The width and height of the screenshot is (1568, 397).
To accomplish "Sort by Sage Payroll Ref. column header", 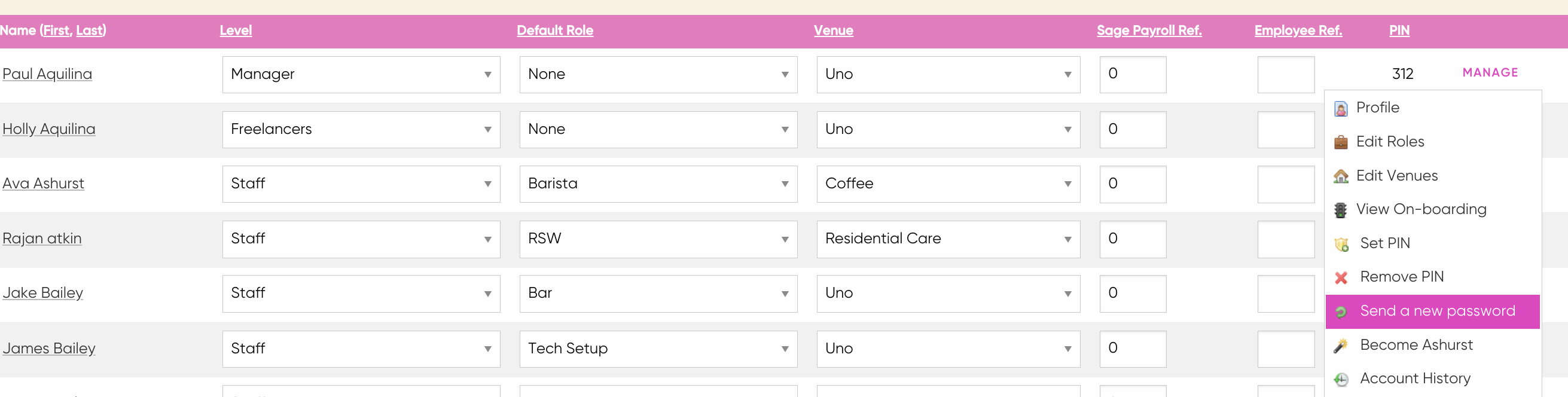I will click(1149, 30).
